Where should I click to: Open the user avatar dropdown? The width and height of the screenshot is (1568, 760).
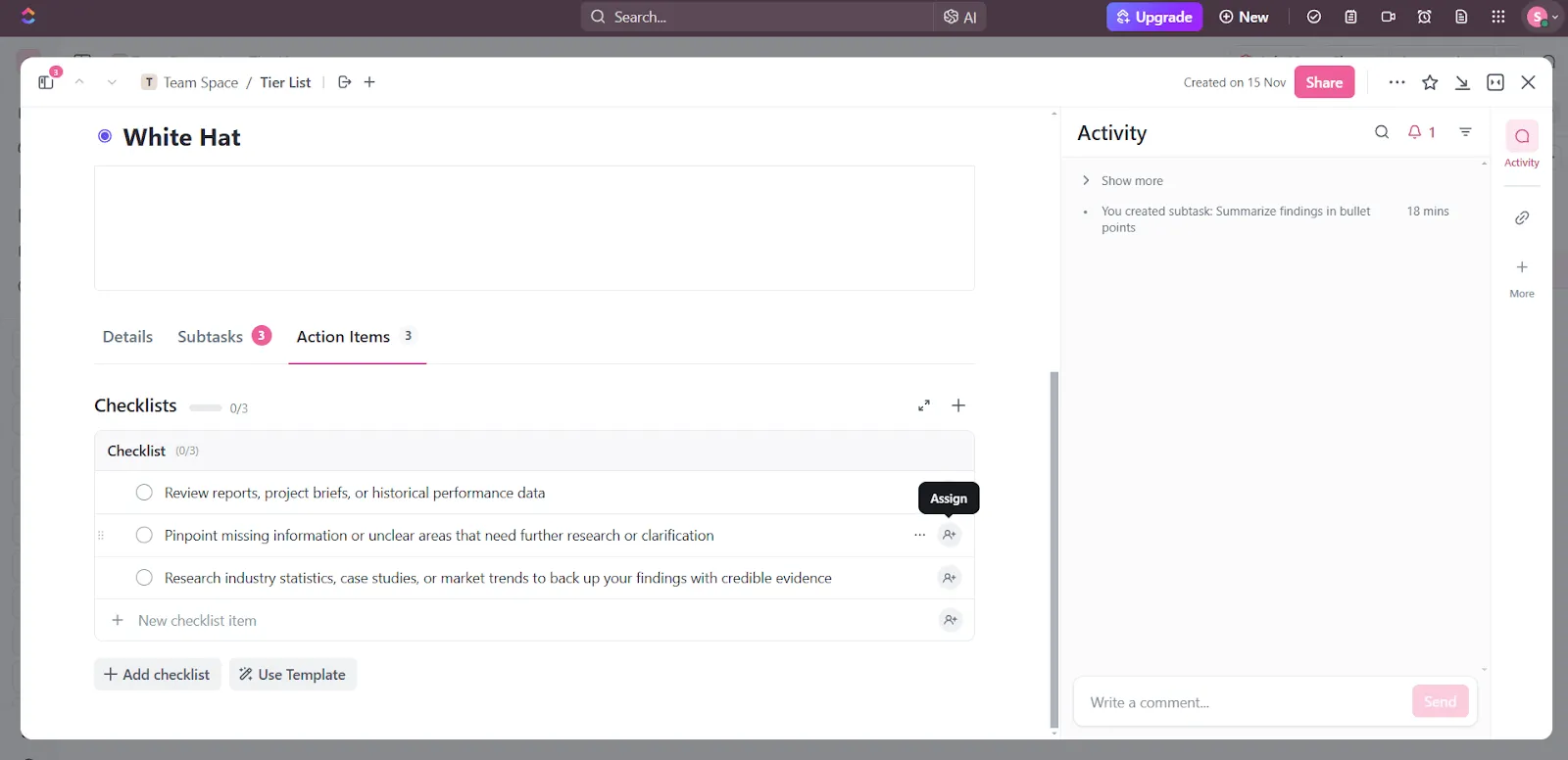[1543, 17]
